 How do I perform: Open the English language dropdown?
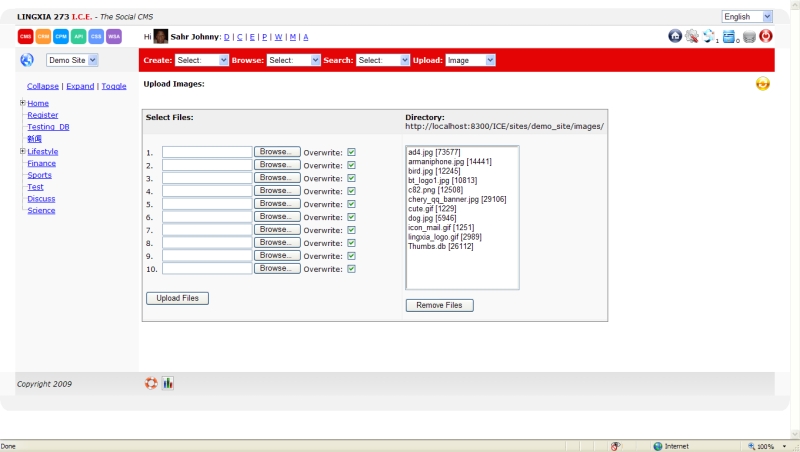click(x=747, y=17)
